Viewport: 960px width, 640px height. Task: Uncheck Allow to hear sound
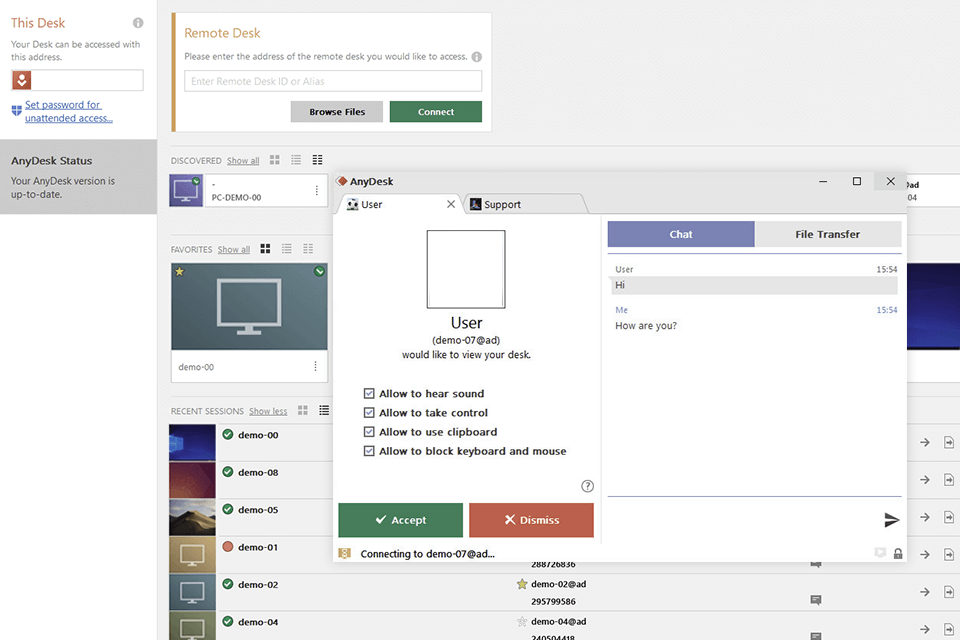coord(370,393)
